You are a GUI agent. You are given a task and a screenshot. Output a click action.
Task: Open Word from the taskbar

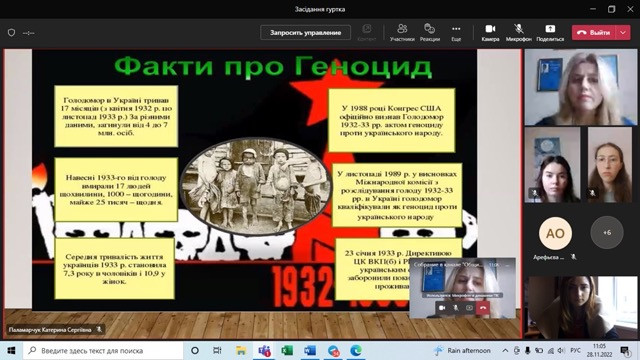click(x=310, y=351)
